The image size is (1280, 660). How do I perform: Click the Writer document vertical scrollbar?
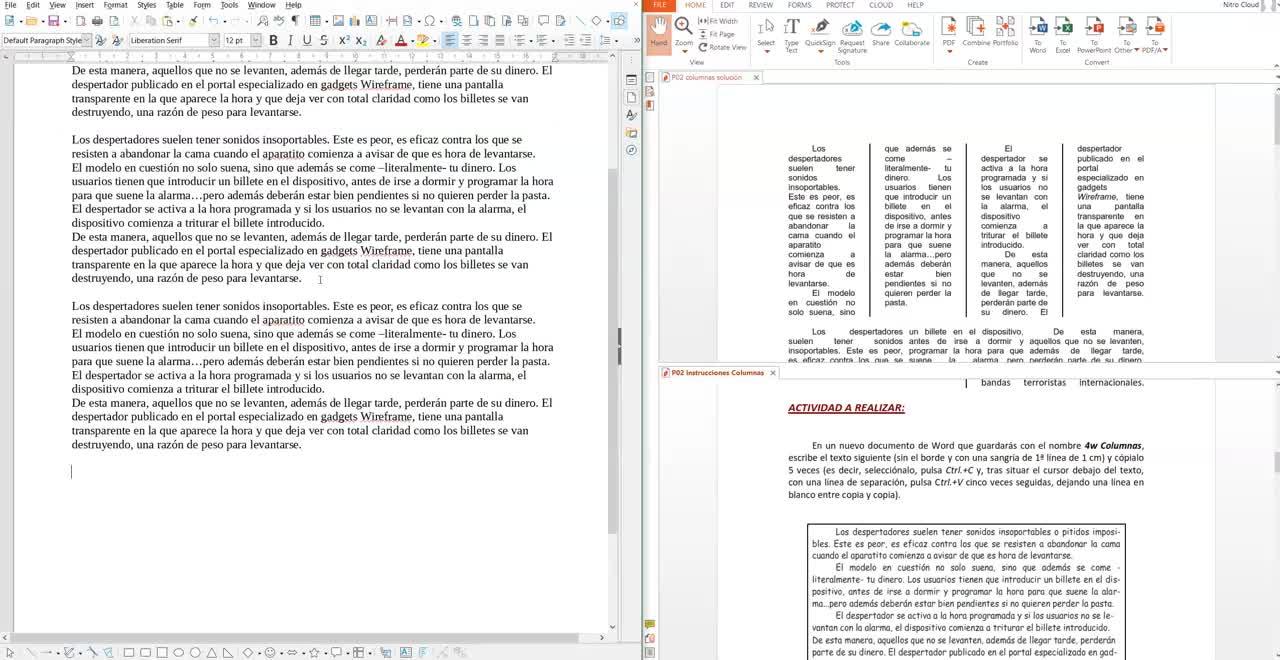click(614, 350)
